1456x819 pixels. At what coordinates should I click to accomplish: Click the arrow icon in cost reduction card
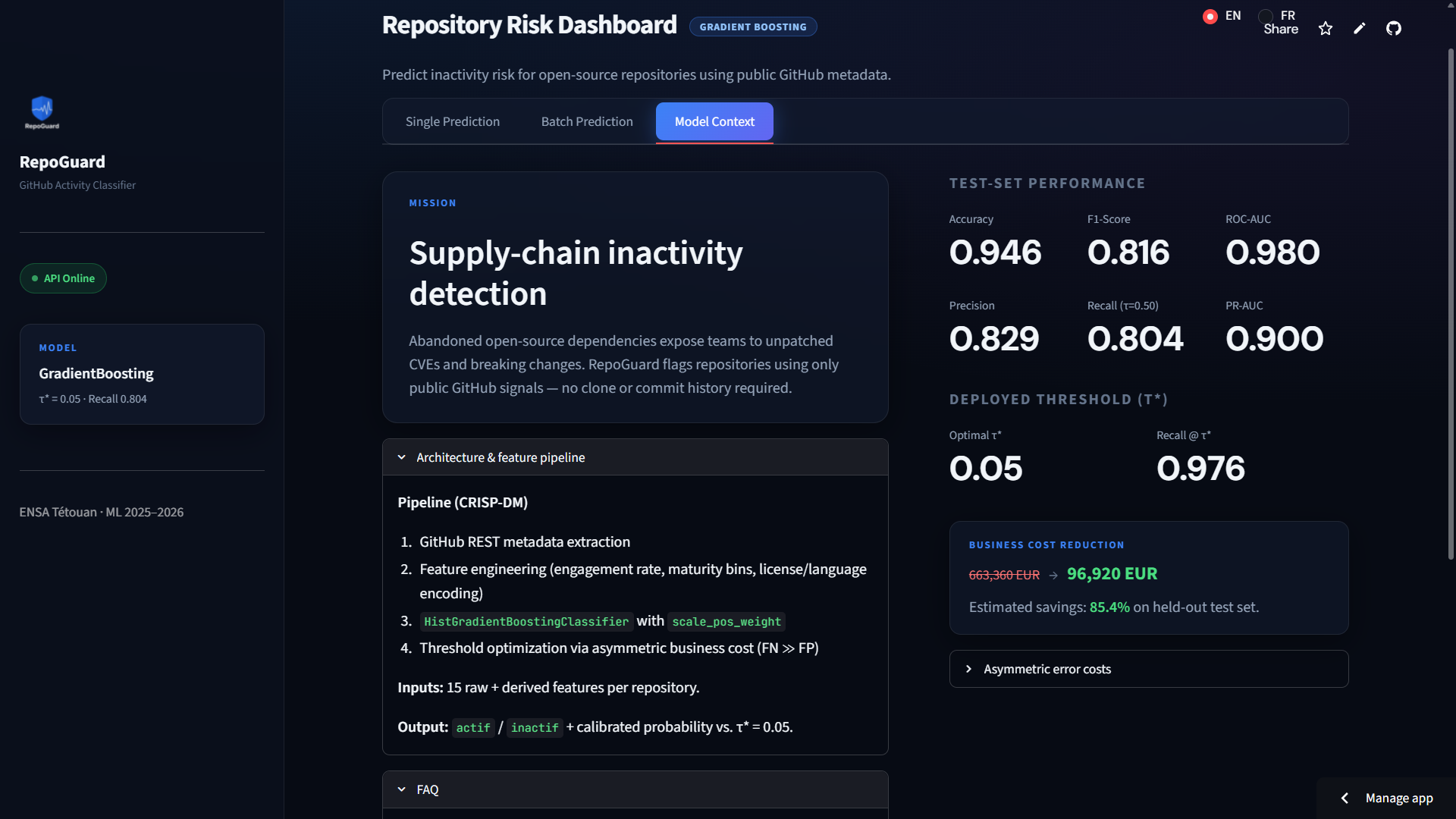pos(1053,576)
